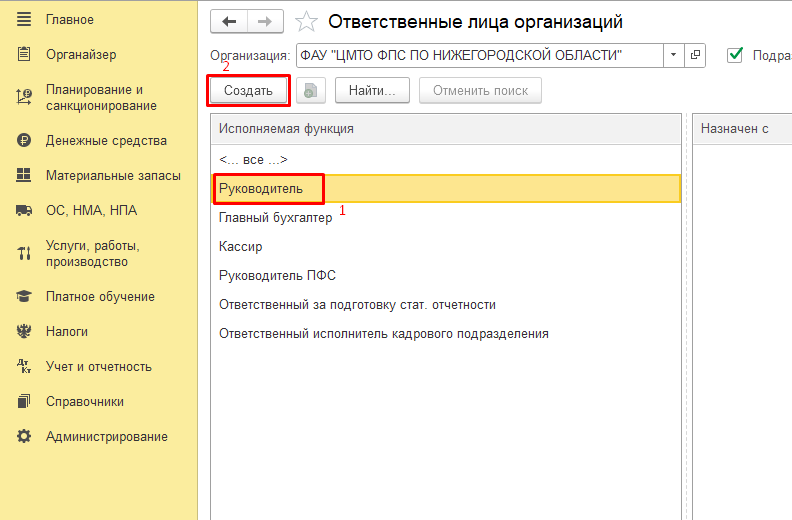The image size is (792, 520).
Task: Open the Материальные запасы menu section
Action: [113, 175]
